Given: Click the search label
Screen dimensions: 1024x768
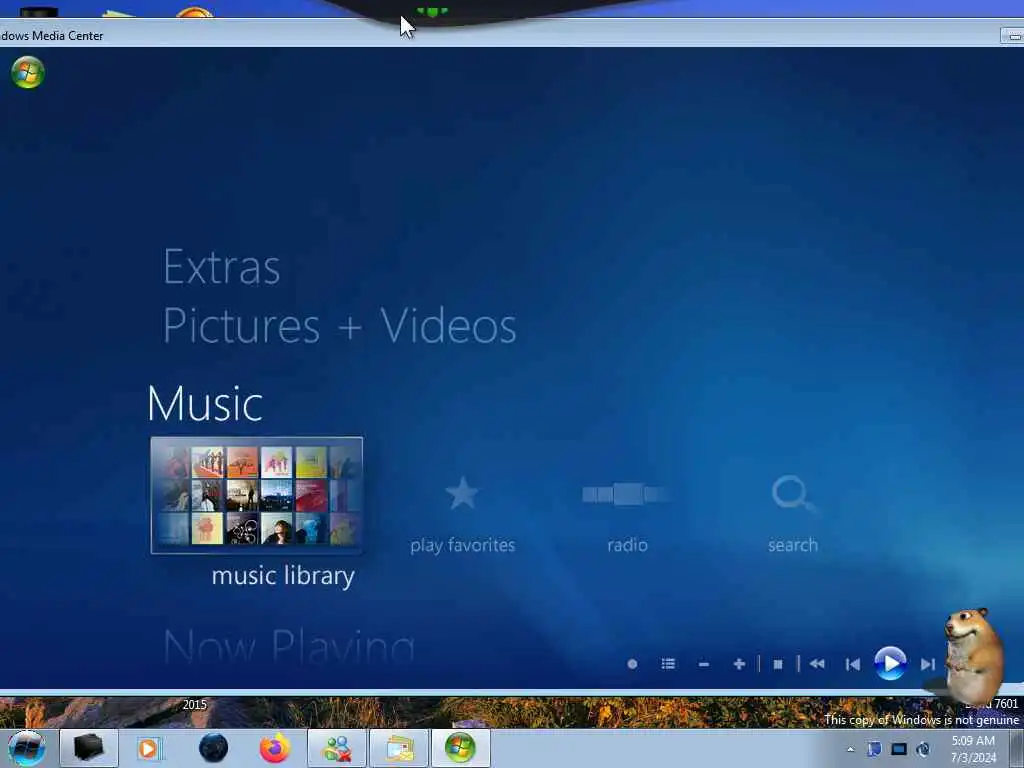Looking at the screenshot, I should click(x=793, y=545).
